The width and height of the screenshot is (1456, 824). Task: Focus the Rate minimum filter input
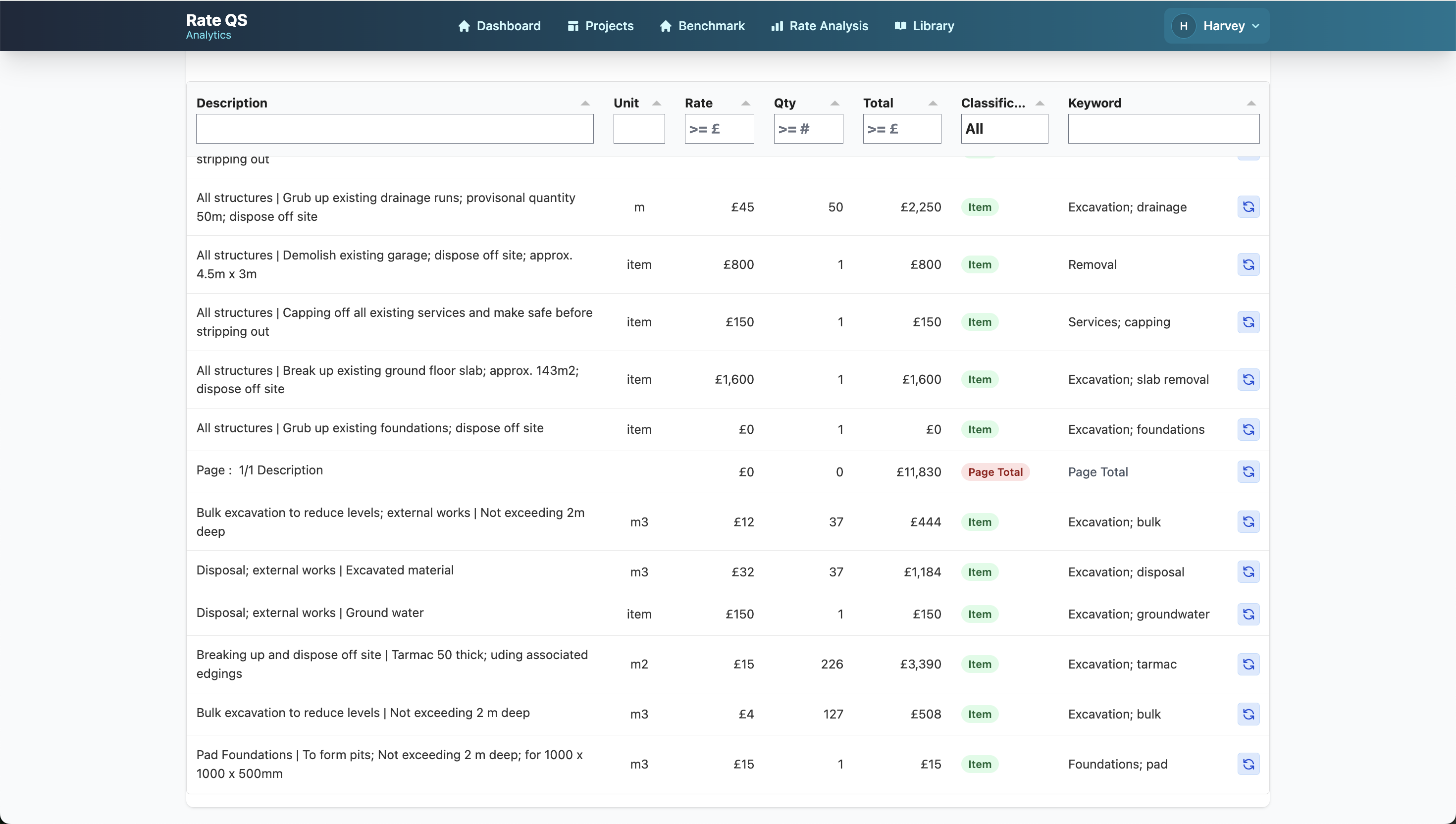pos(719,129)
